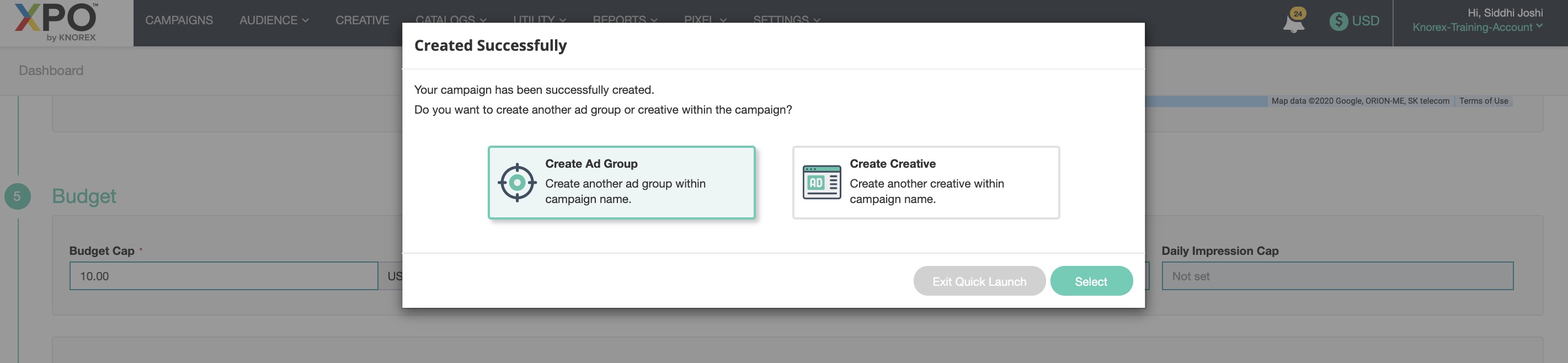The height and width of the screenshot is (363, 1568).
Task: Click the Dashboard breadcrumb link
Action: (x=51, y=71)
